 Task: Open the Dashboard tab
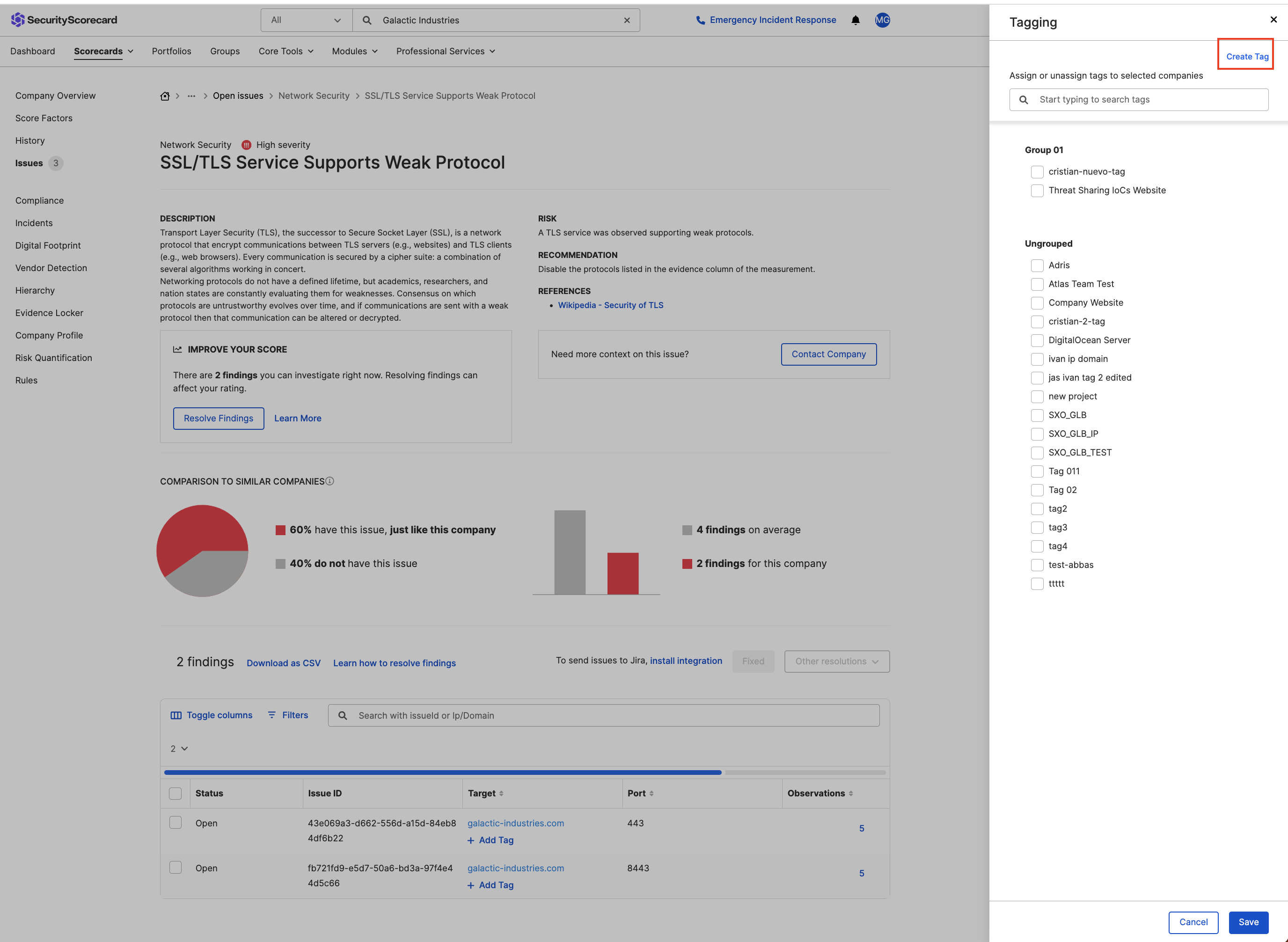(32, 52)
